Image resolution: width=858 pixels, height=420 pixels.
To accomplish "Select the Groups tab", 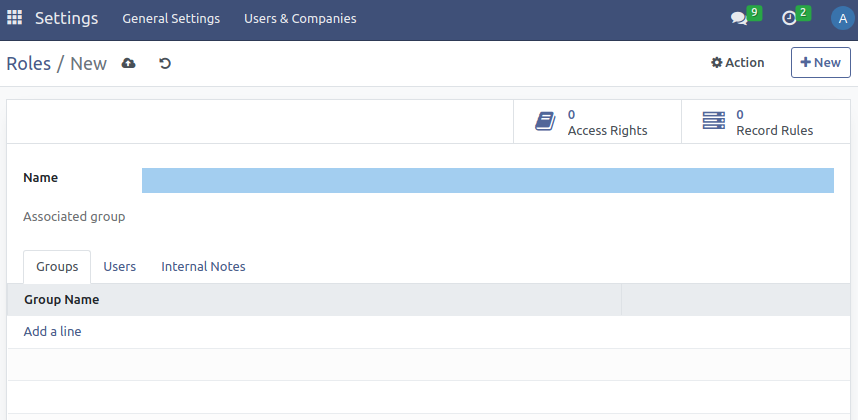I will tap(57, 266).
